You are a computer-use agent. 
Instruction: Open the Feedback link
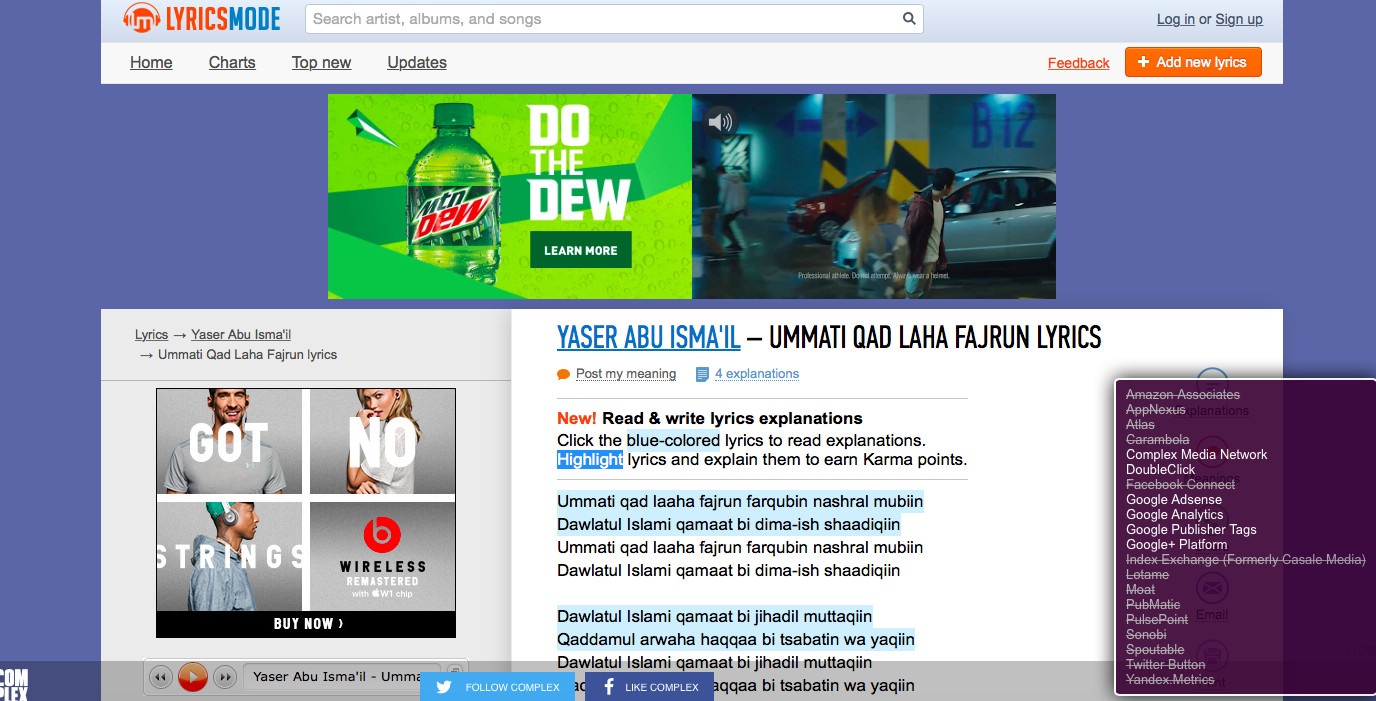1078,63
